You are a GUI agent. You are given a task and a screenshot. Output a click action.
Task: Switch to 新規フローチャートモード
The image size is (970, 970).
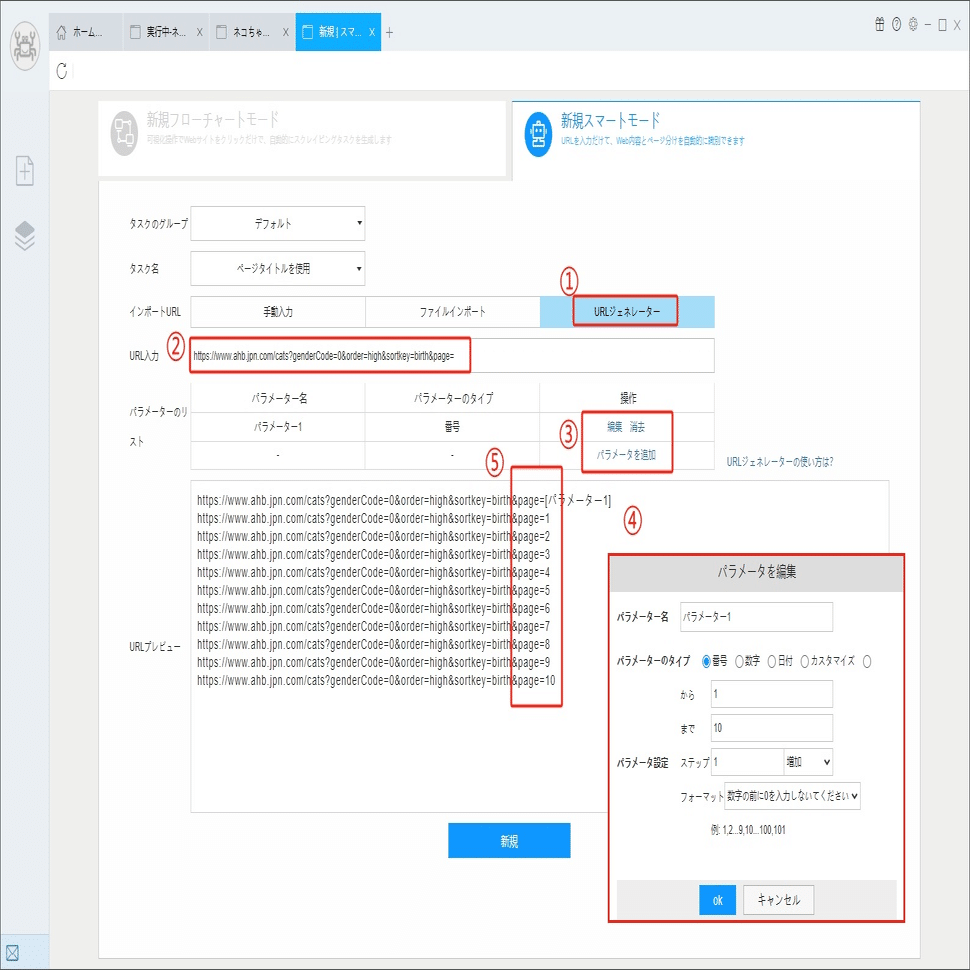click(x=302, y=139)
